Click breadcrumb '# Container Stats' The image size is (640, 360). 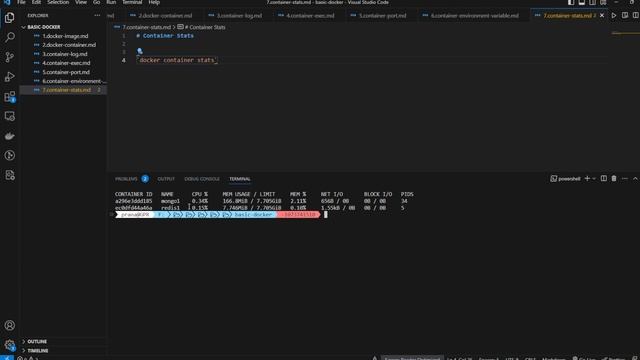tap(205, 27)
